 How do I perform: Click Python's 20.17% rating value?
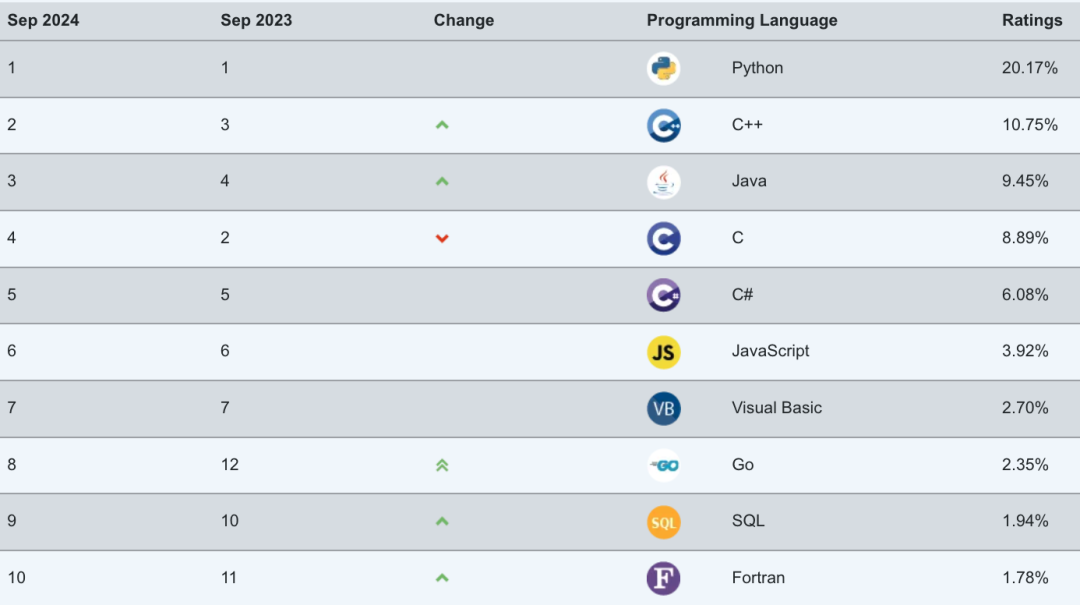pyautogui.click(x=1030, y=68)
